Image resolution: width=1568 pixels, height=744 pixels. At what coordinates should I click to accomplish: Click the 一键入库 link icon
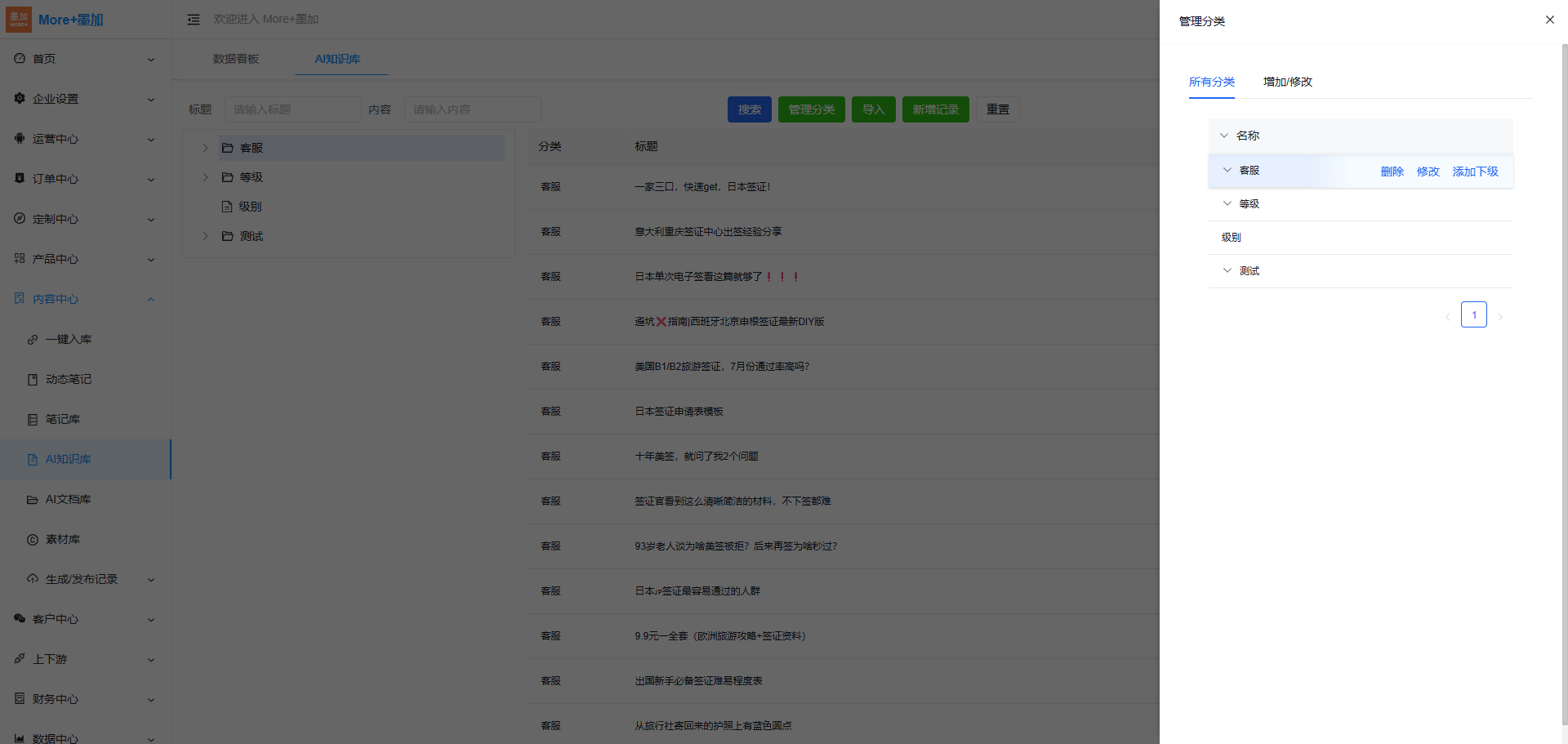[x=33, y=340]
